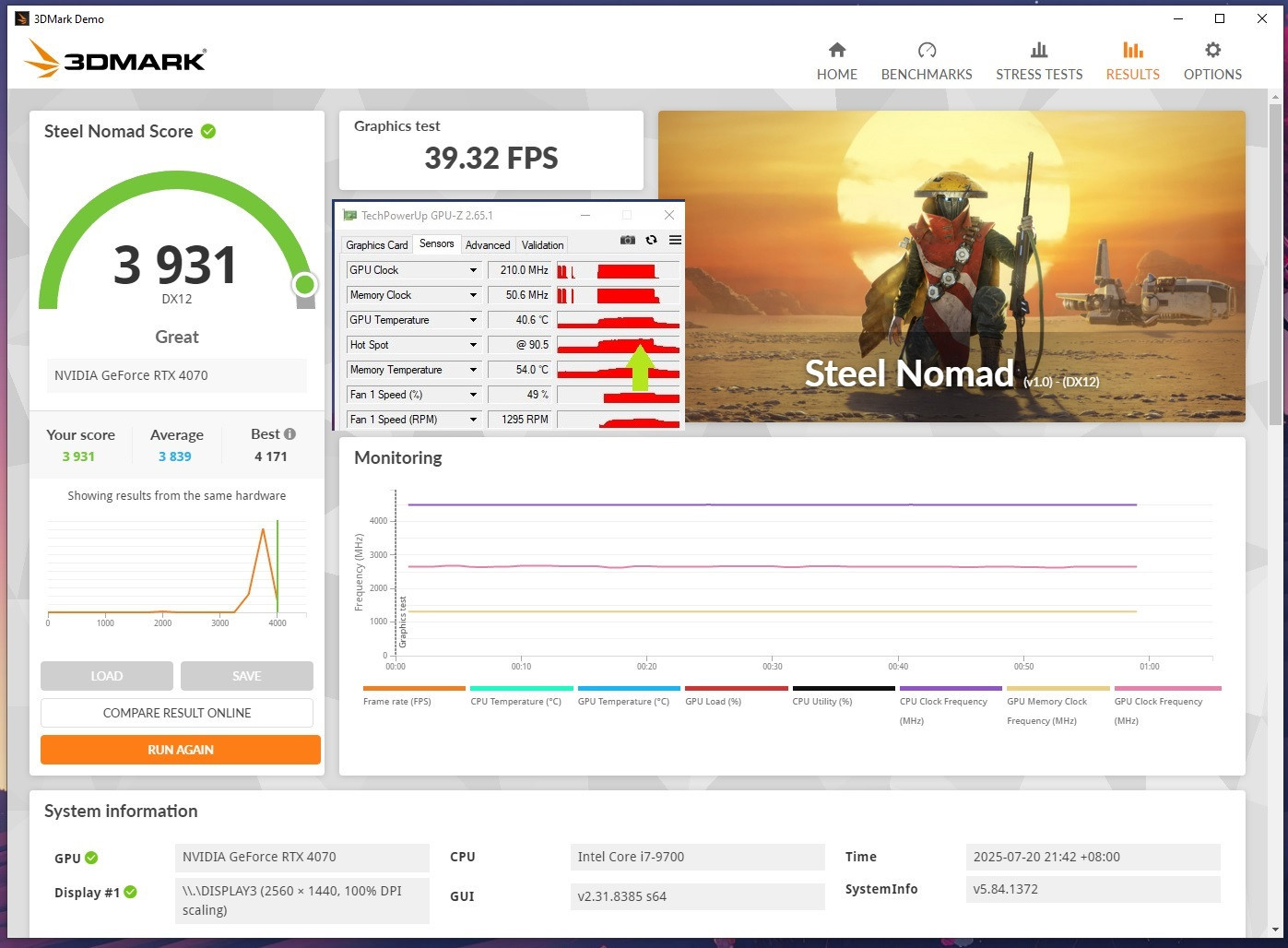Click the GPU Temperature legend color bar
This screenshot has width=1288, height=948.
[629, 688]
